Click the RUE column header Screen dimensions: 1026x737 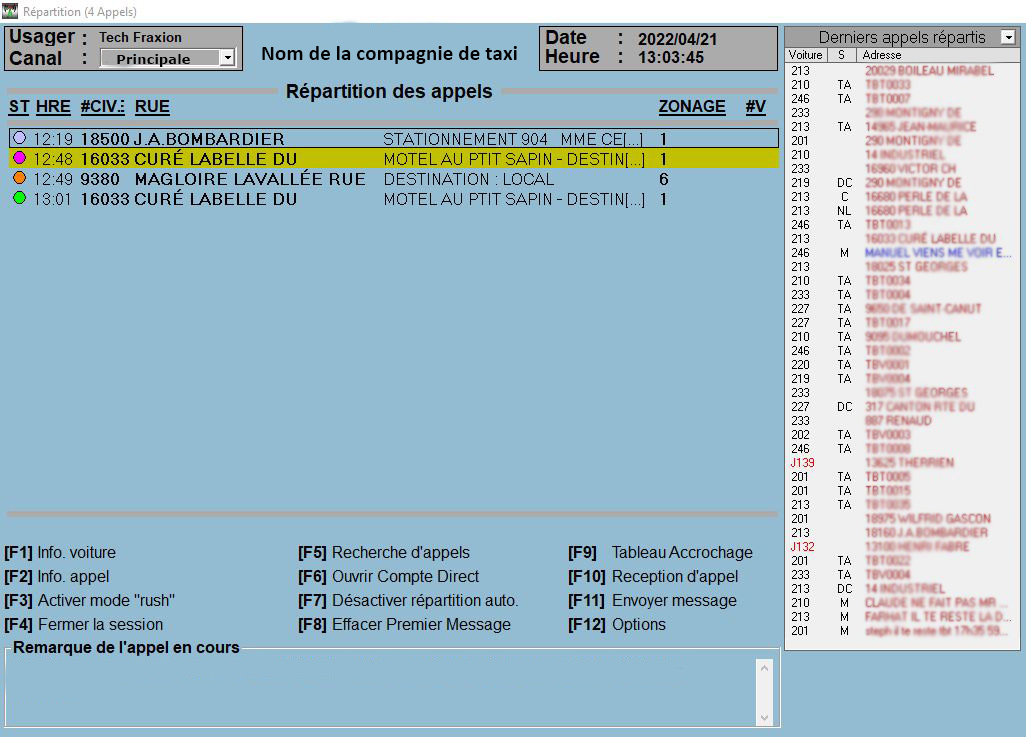click(152, 107)
